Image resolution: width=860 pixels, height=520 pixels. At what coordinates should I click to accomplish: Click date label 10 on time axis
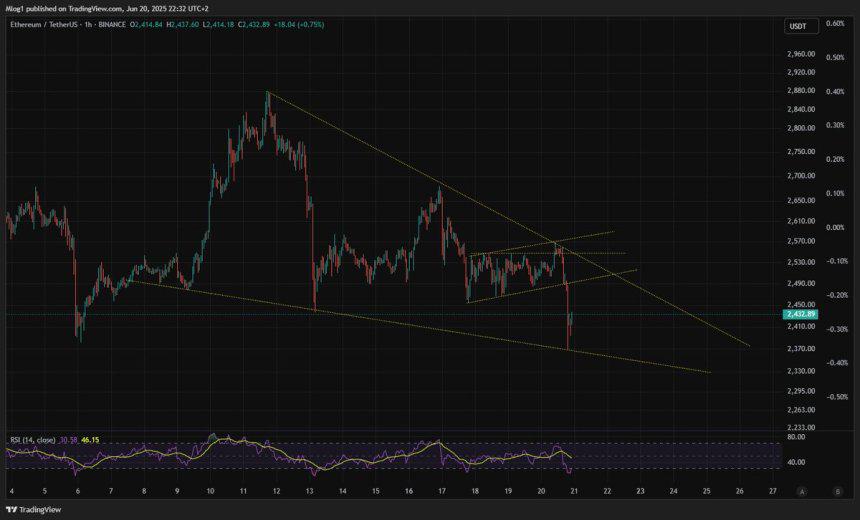pyautogui.click(x=210, y=491)
